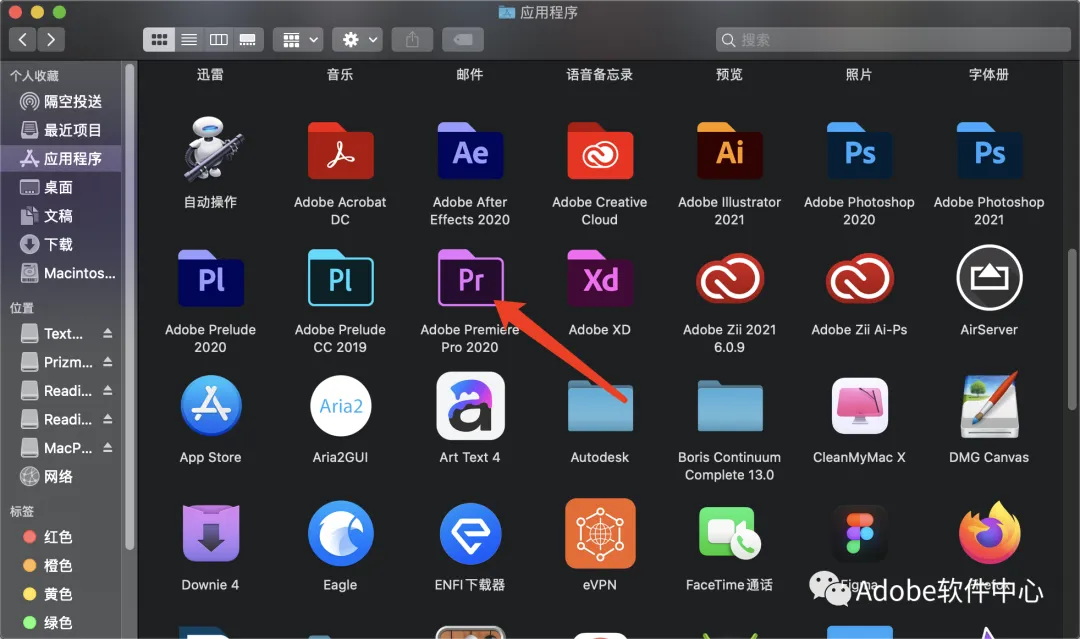Click the search field (搜索)

(x=893, y=40)
